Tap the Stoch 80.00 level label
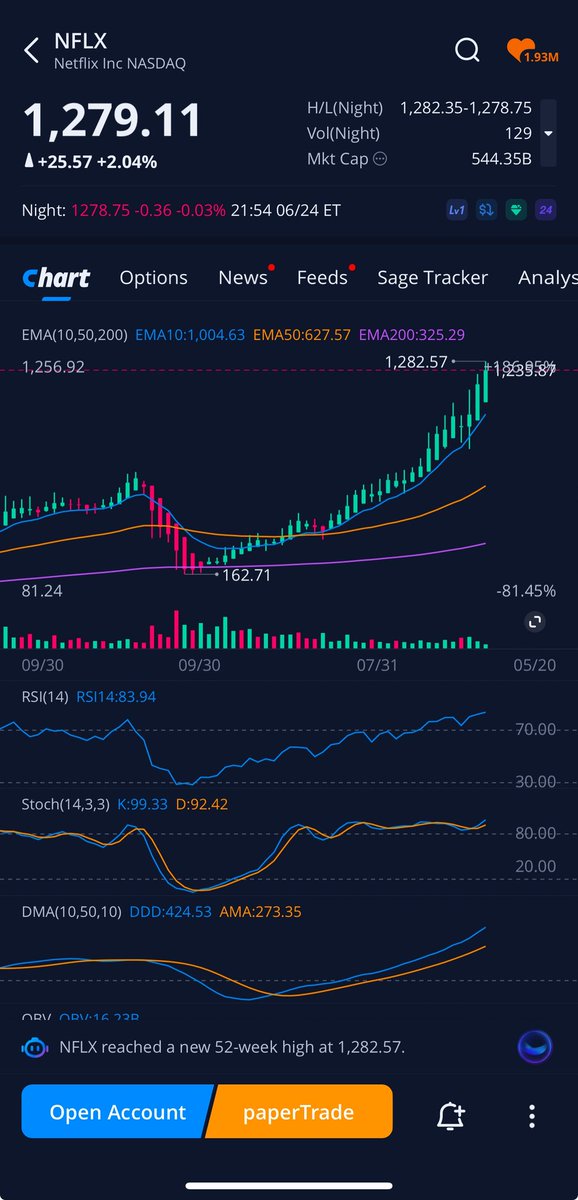This screenshot has width=578, height=1200. (536, 833)
